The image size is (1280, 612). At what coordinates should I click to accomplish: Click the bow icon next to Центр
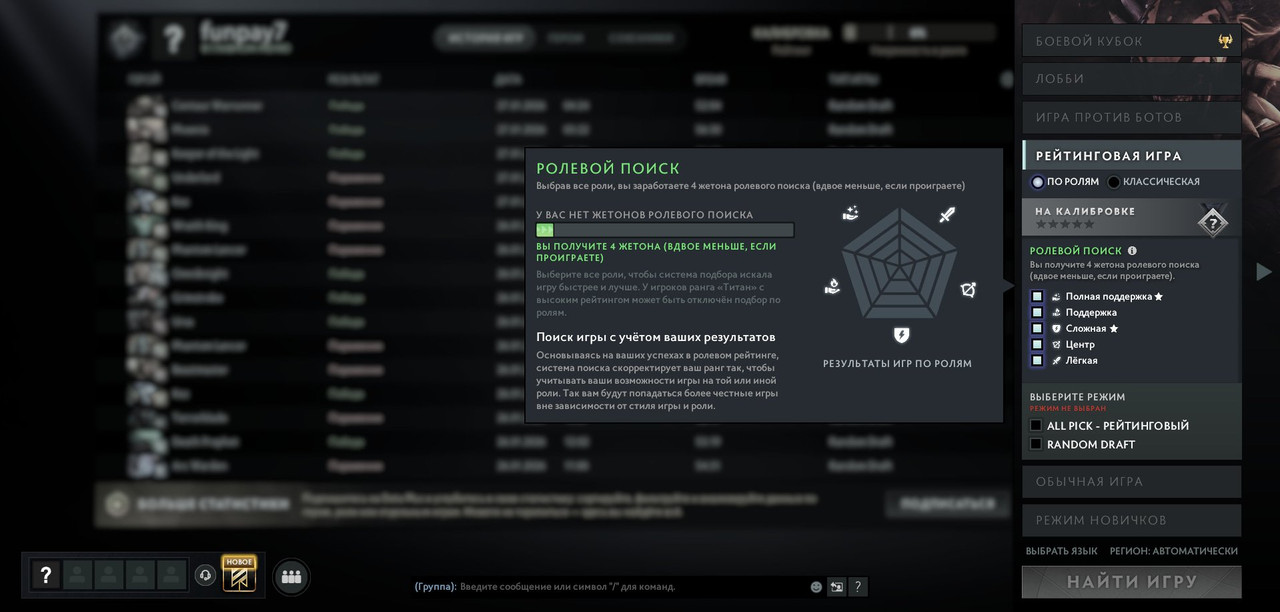point(1056,345)
